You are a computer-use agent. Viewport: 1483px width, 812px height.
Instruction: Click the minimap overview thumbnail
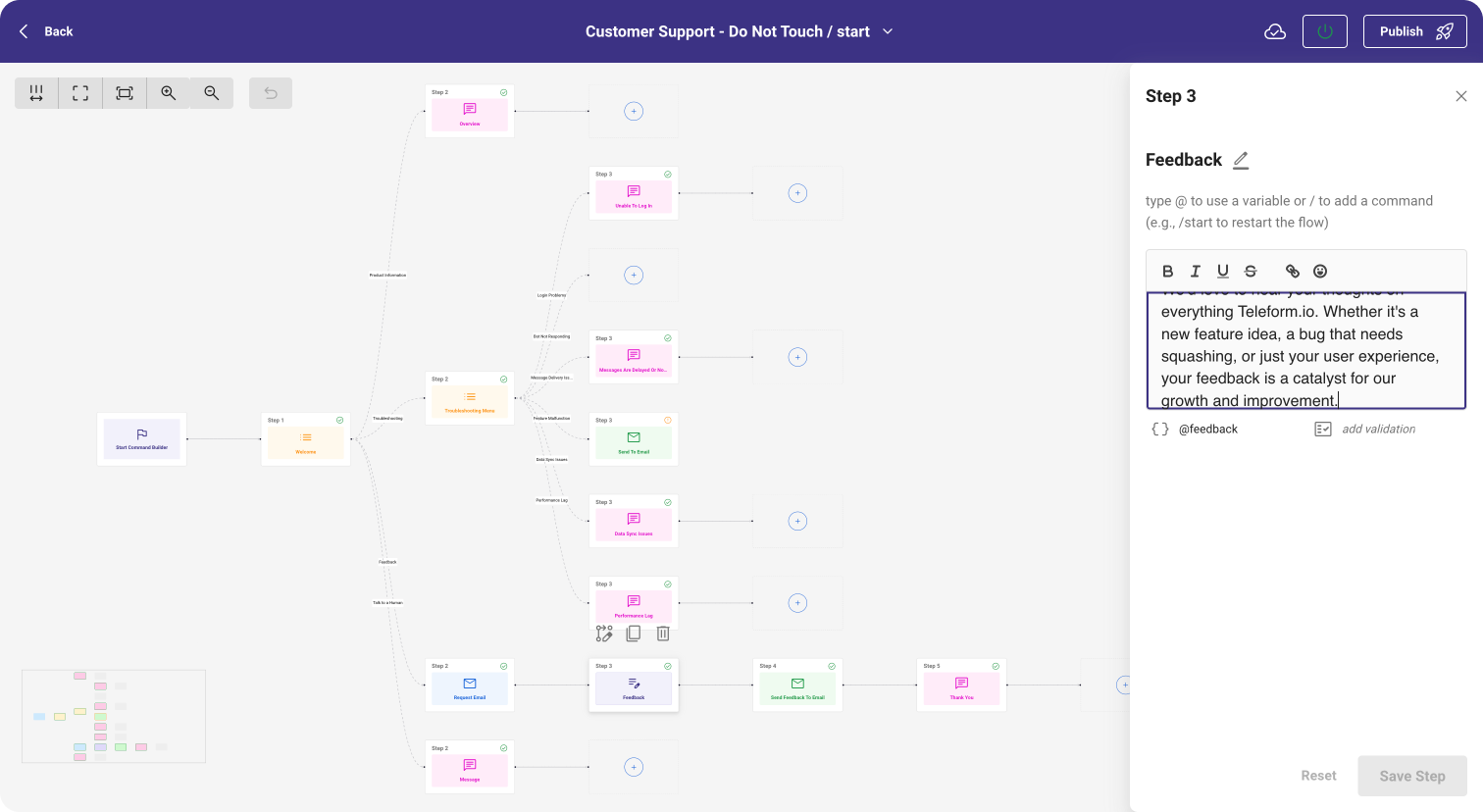(x=114, y=716)
